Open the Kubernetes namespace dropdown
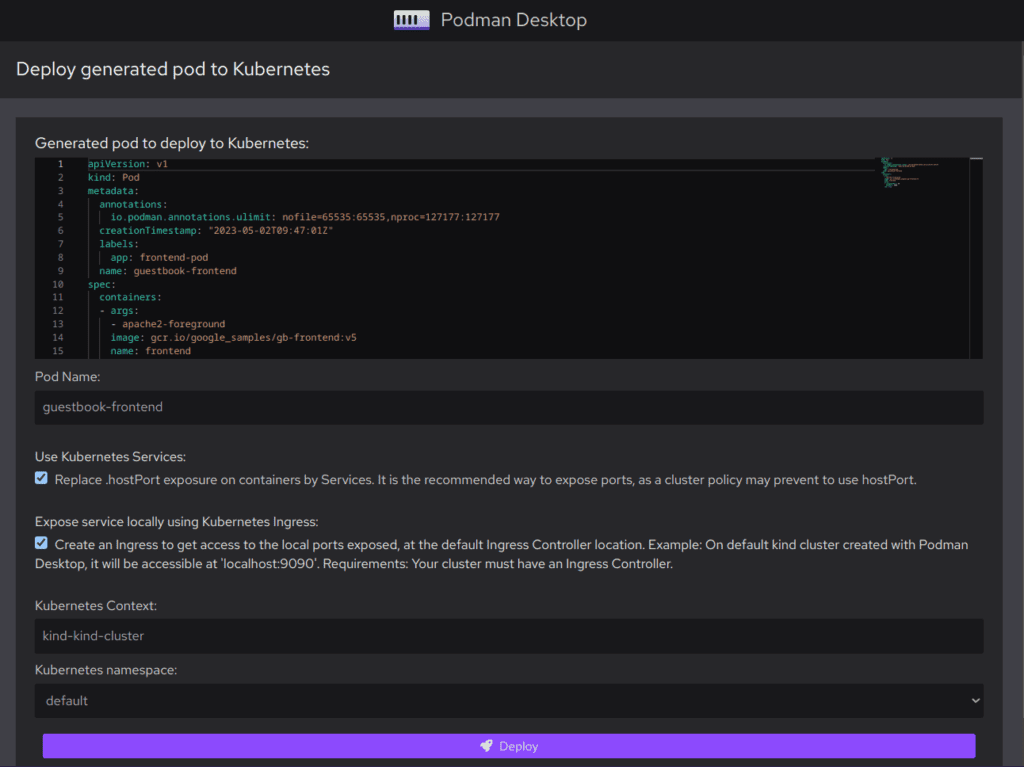Screen dimensions: 1024x767 pos(509,701)
